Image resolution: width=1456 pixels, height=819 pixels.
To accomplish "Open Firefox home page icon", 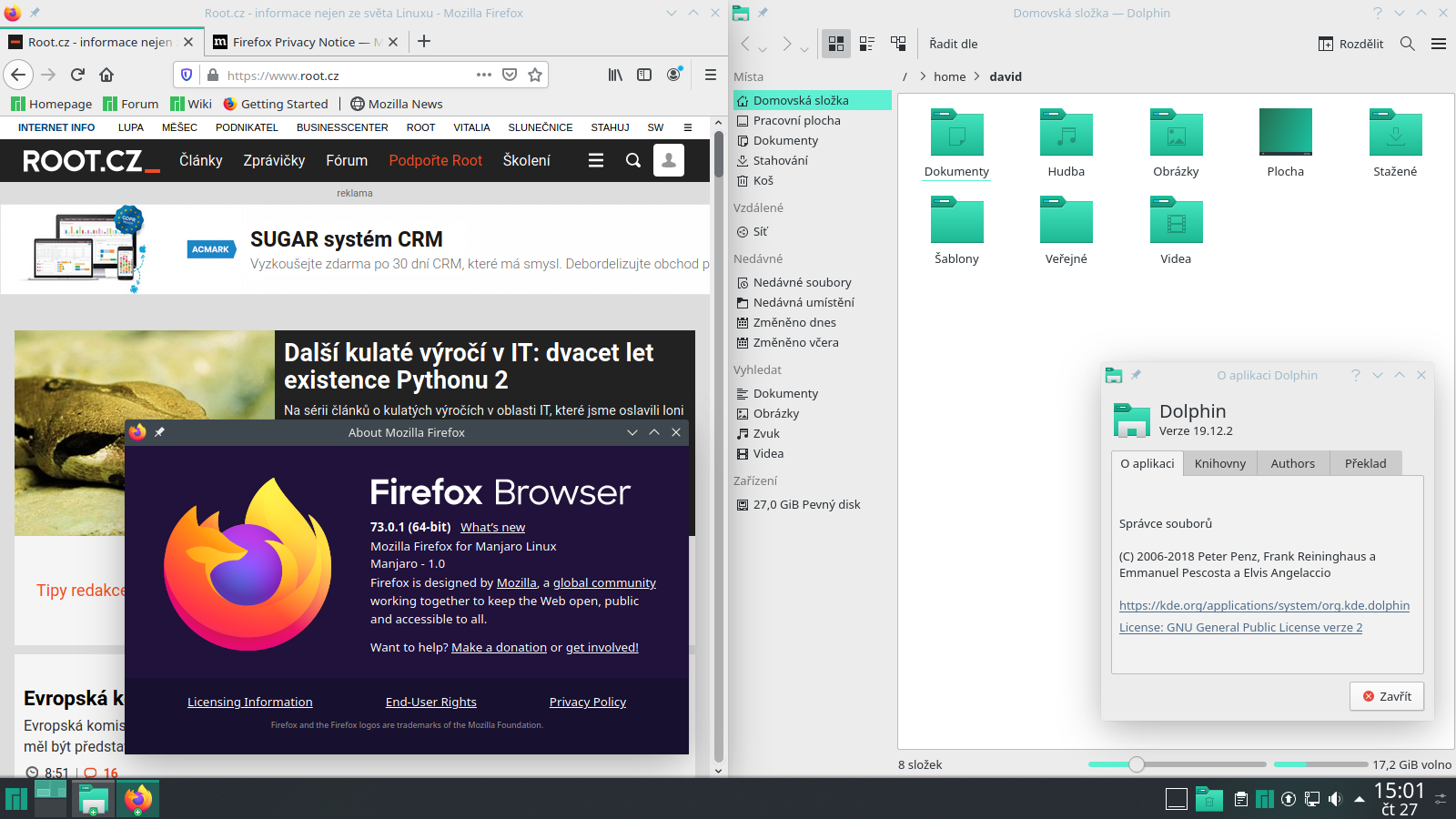I will [x=106, y=75].
